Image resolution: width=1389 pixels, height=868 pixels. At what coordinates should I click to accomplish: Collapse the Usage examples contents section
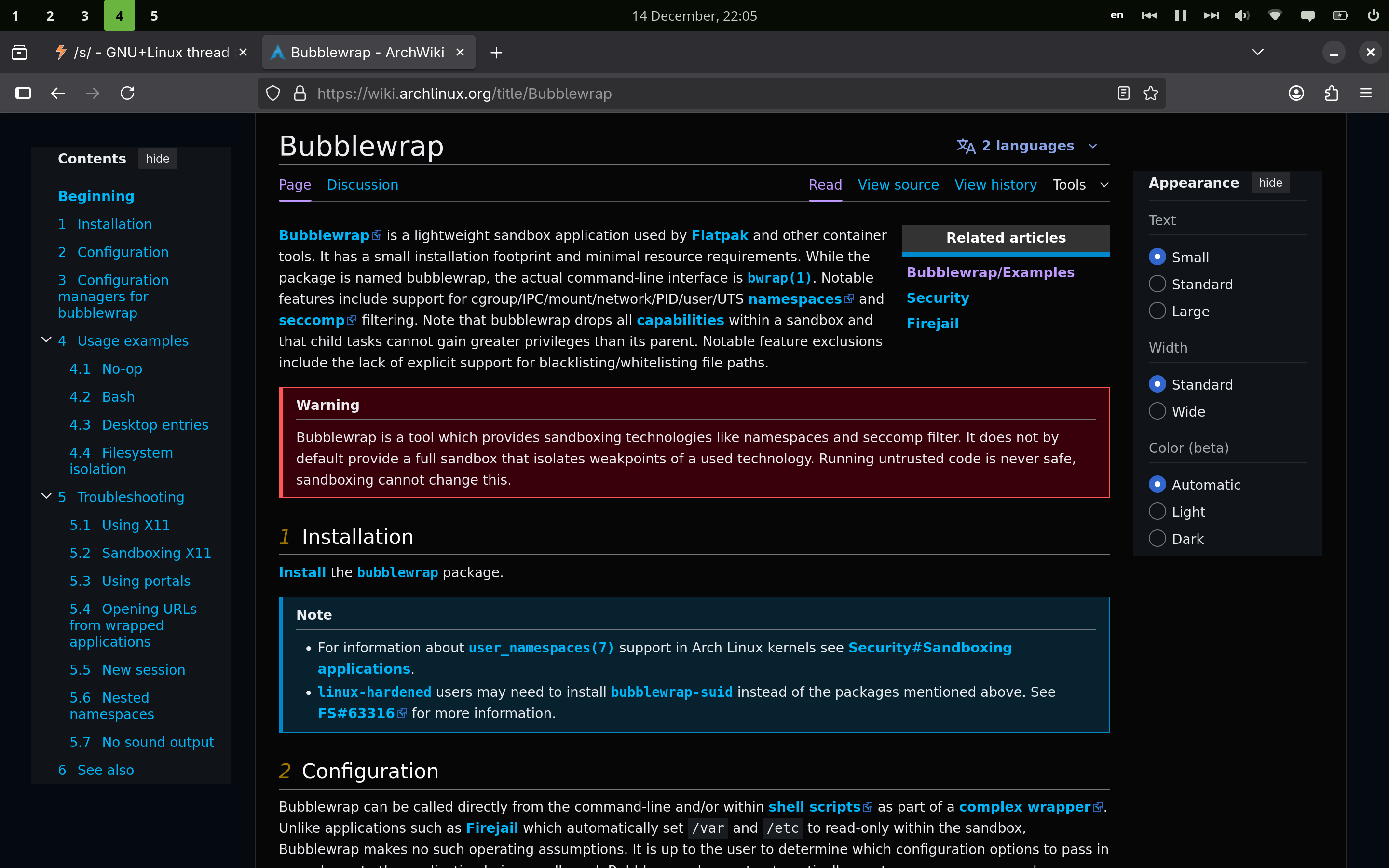coord(46,340)
